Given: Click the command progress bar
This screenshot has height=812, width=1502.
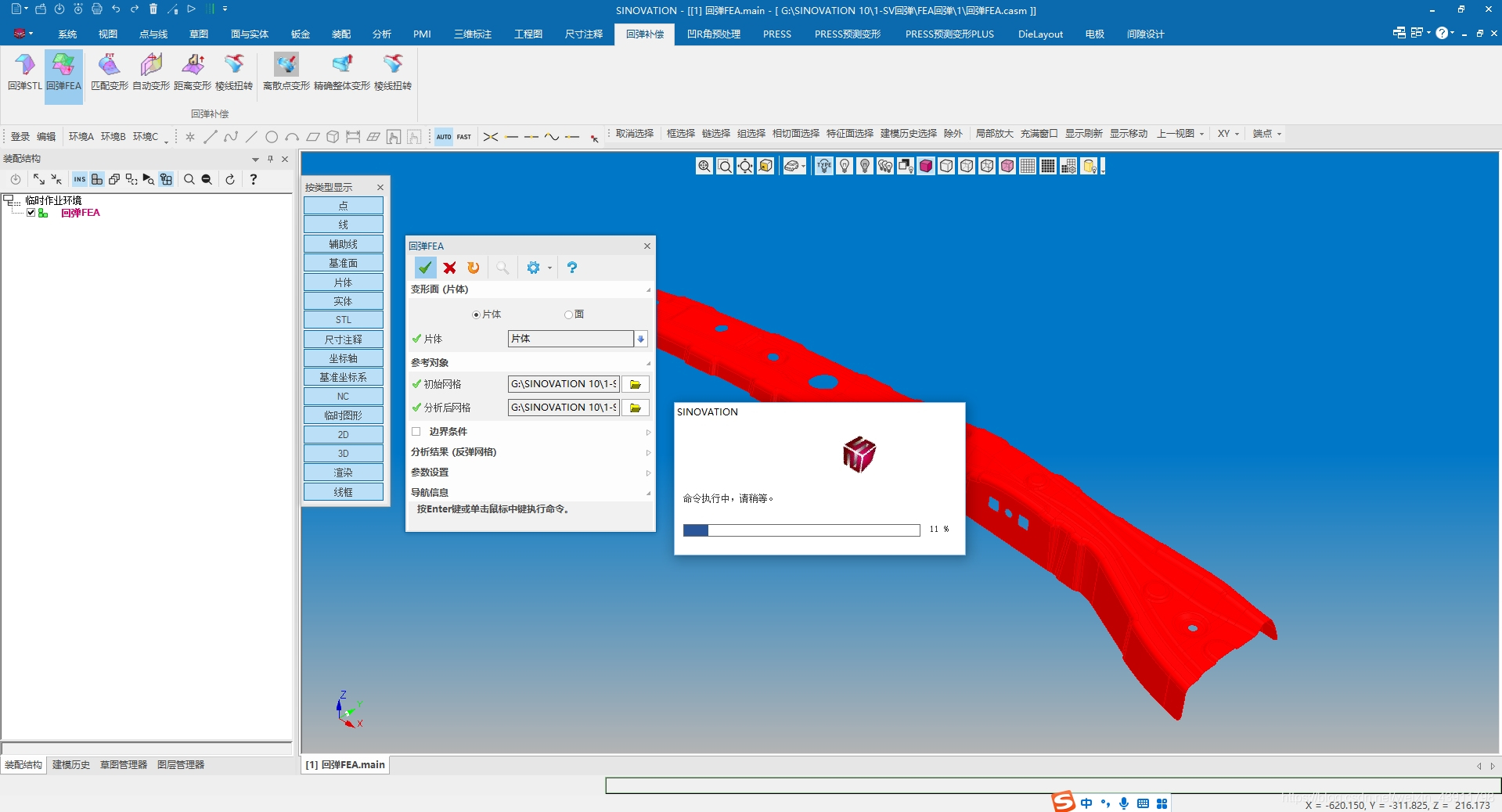Looking at the screenshot, I should pos(801,530).
